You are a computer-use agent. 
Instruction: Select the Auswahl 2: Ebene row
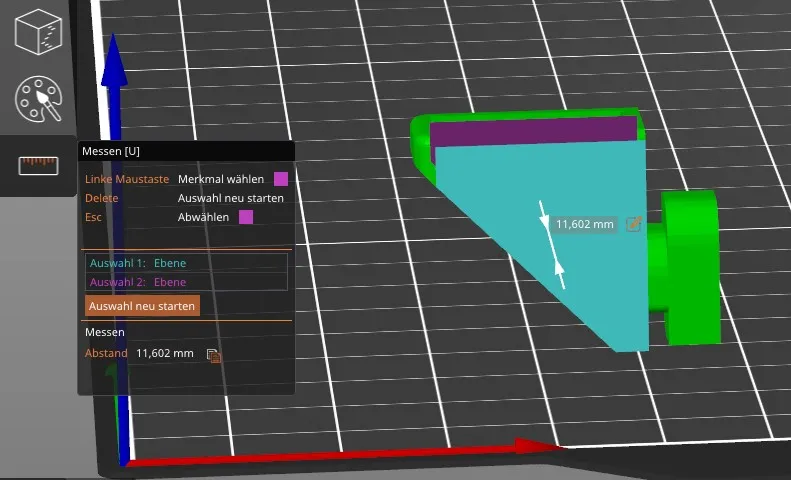[186, 282]
